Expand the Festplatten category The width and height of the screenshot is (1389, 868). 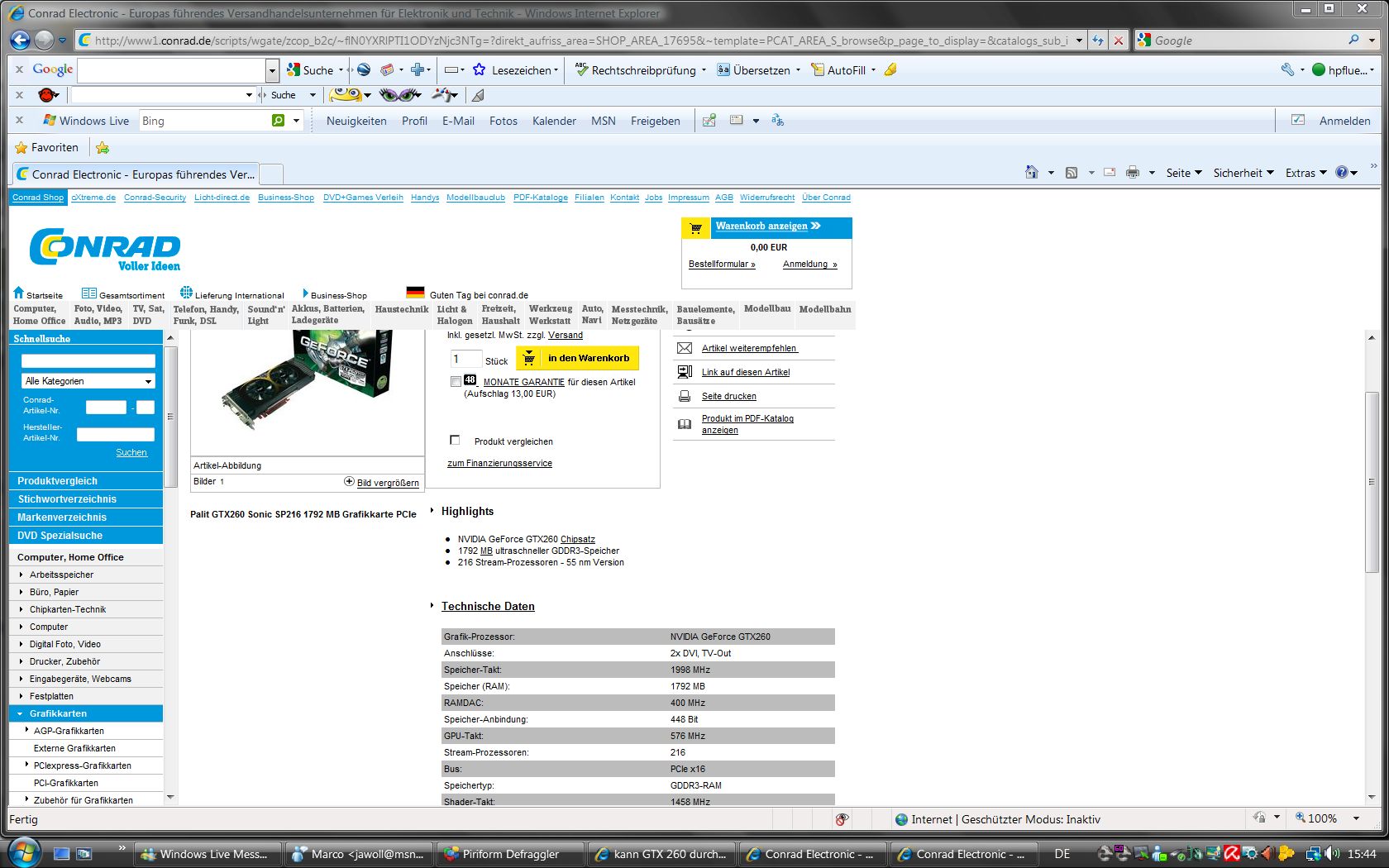[21, 696]
